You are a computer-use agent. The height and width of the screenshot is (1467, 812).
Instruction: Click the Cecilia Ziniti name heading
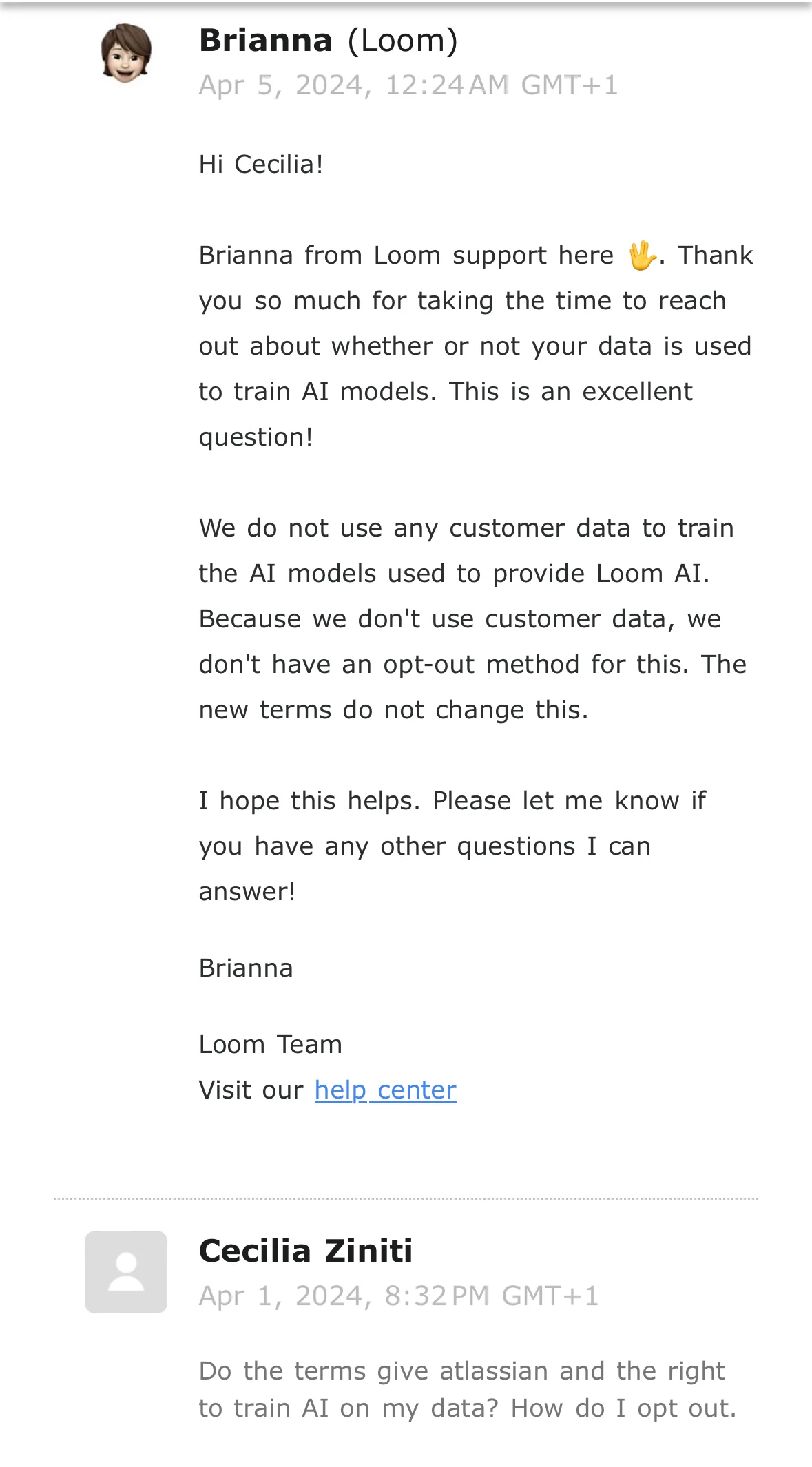pyautogui.click(x=306, y=1250)
